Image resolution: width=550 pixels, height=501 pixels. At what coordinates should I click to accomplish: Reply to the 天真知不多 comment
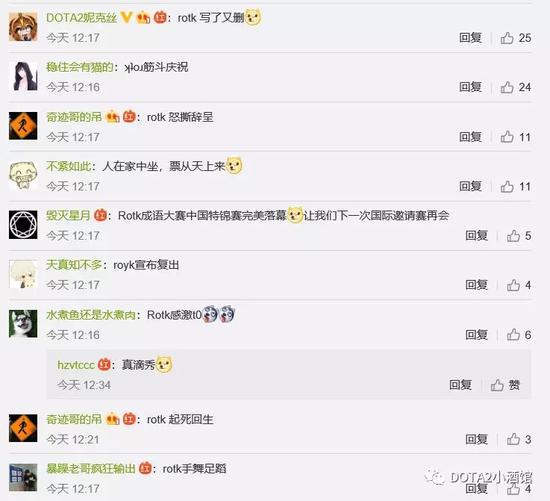pyautogui.click(x=476, y=285)
